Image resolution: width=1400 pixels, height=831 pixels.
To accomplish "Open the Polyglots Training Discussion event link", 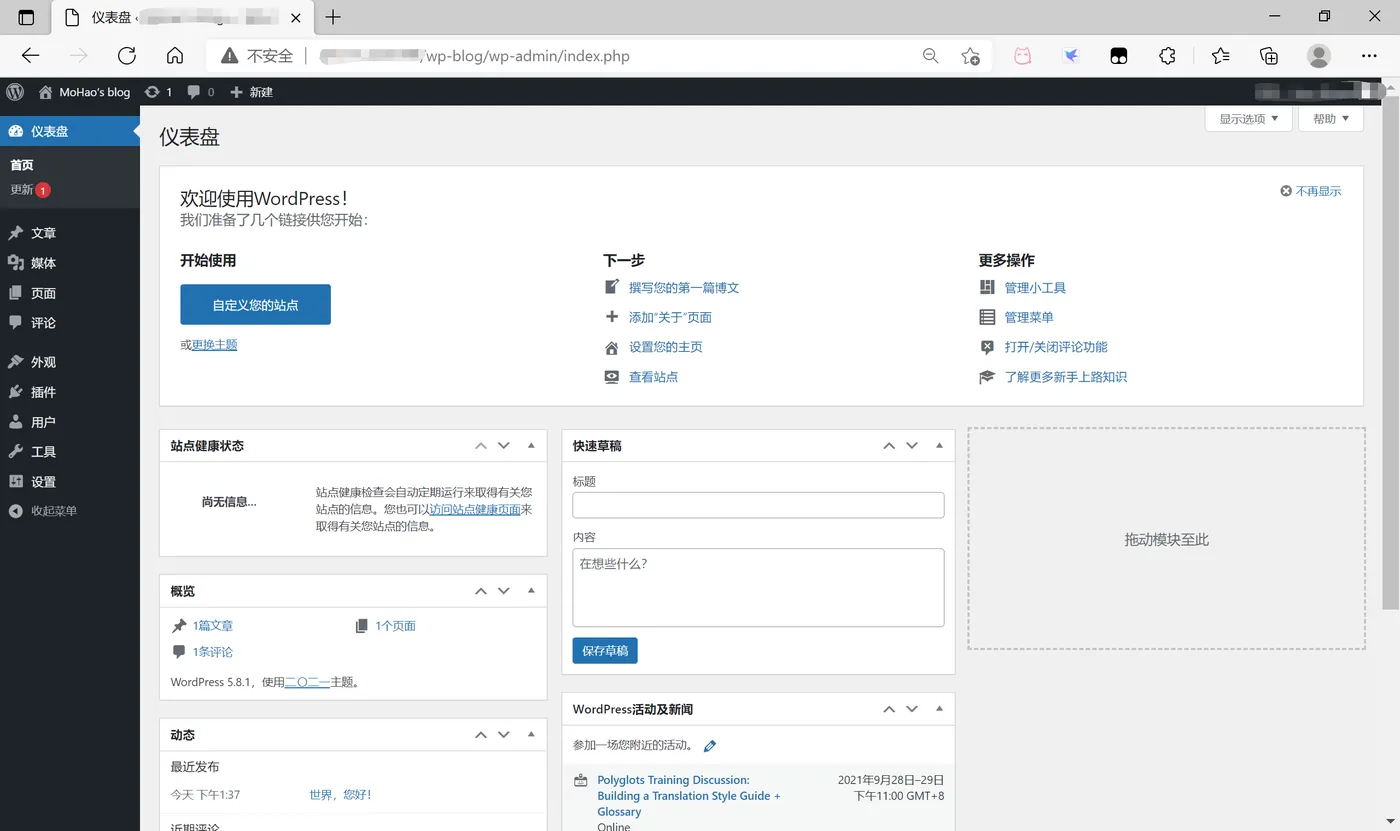I will (x=689, y=796).
